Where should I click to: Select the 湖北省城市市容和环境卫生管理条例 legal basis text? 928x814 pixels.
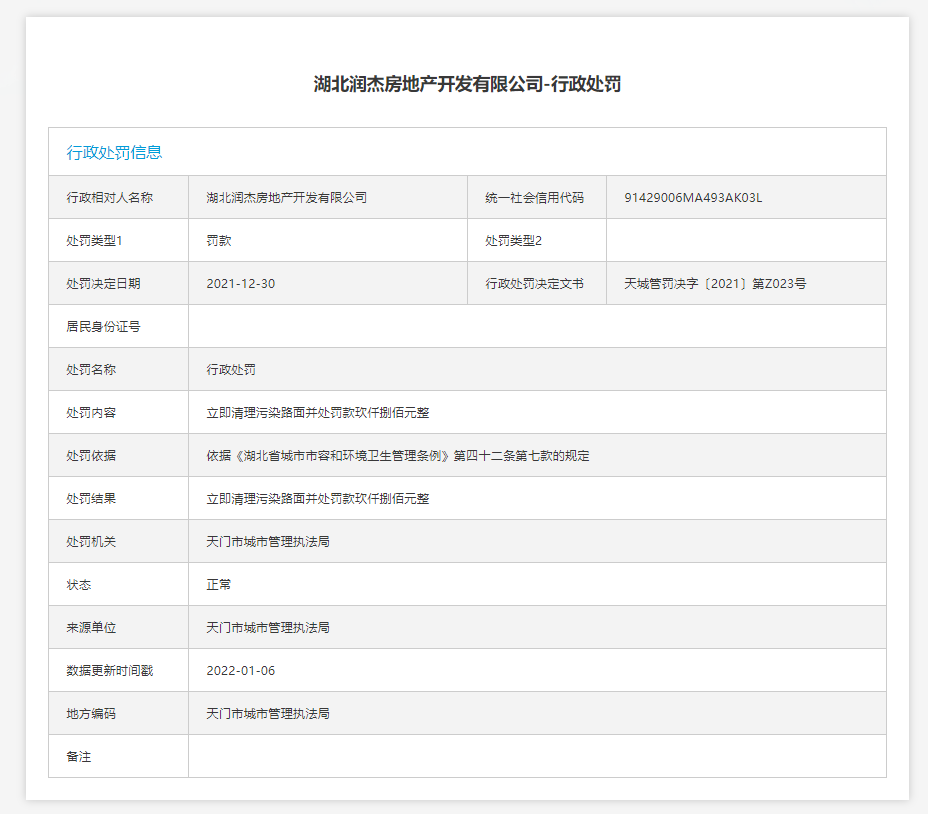click(x=398, y=456)
